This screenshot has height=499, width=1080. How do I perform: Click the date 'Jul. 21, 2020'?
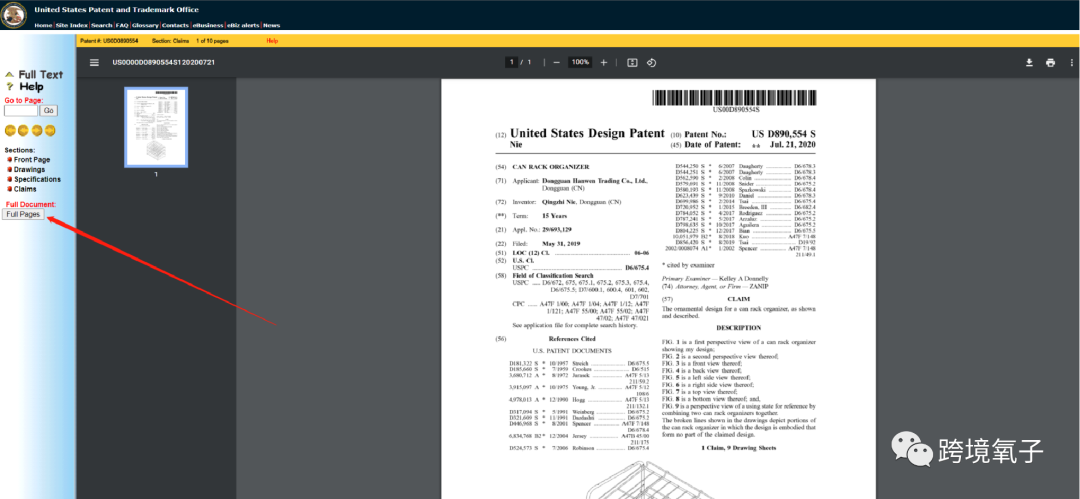click(793, 145)
